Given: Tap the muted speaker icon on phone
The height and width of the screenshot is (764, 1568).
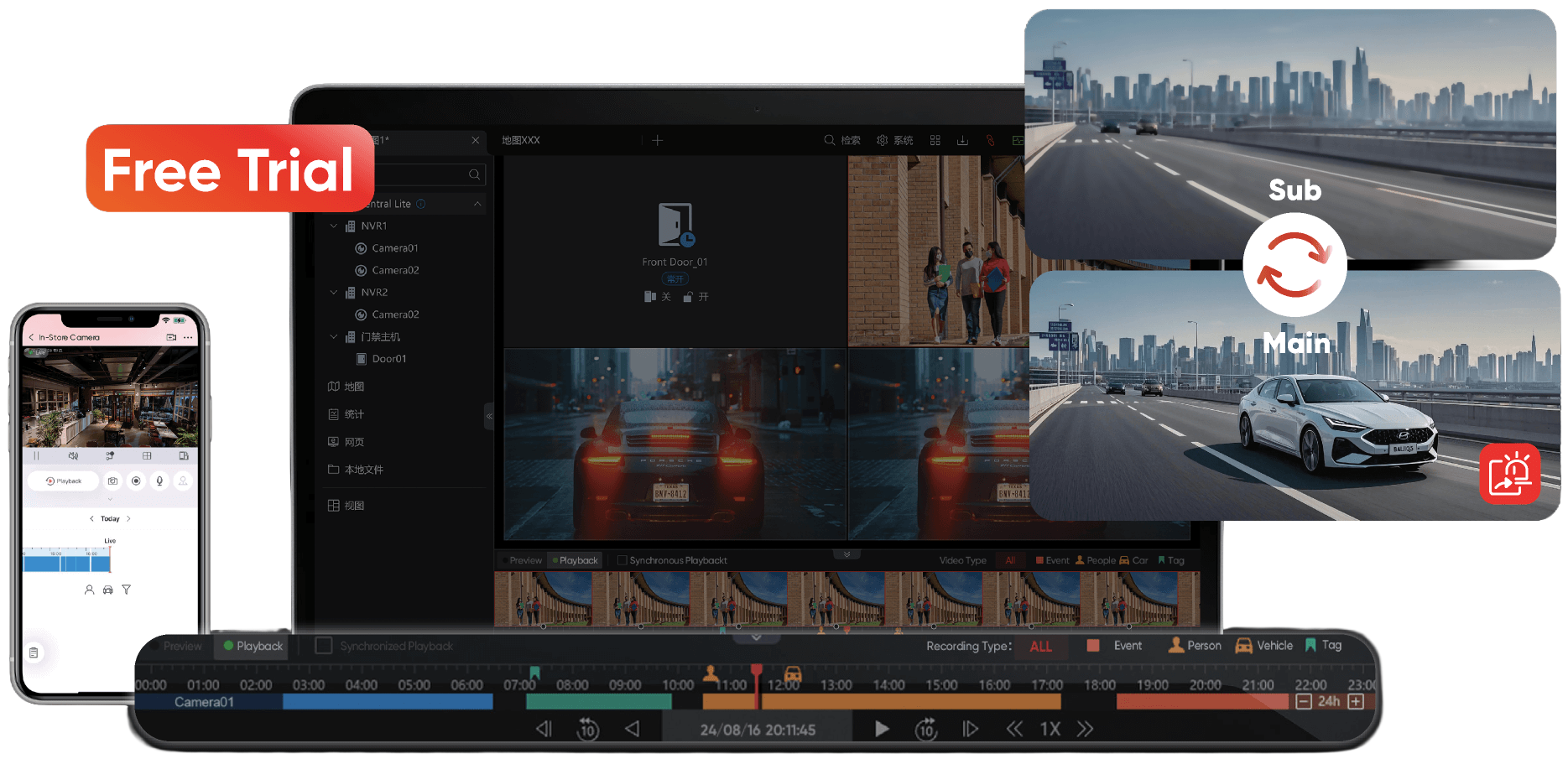Looking at the screenshot, I should click(73, 456).
